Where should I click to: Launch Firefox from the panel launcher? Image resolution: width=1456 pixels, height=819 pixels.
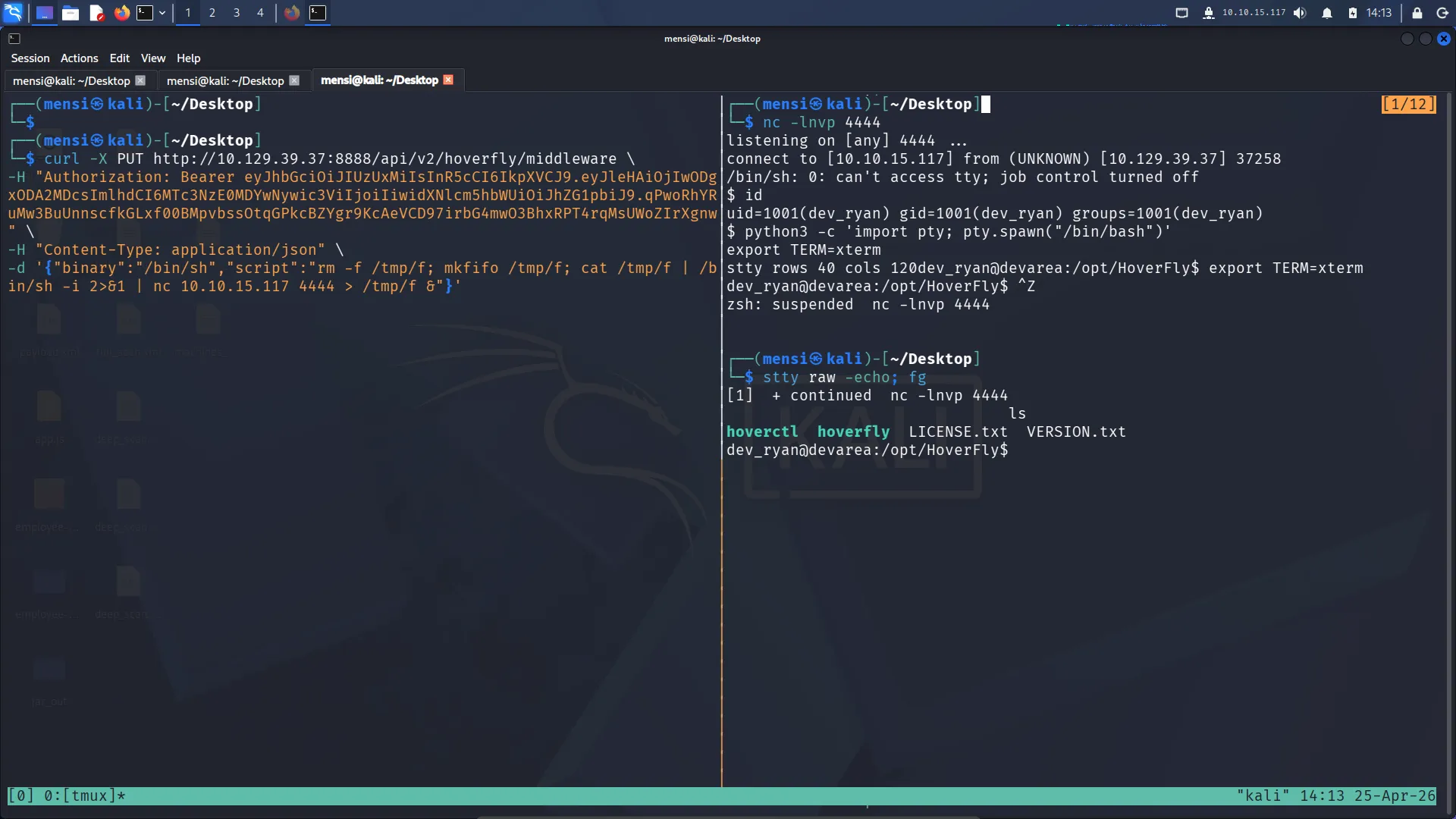[121, 13]
